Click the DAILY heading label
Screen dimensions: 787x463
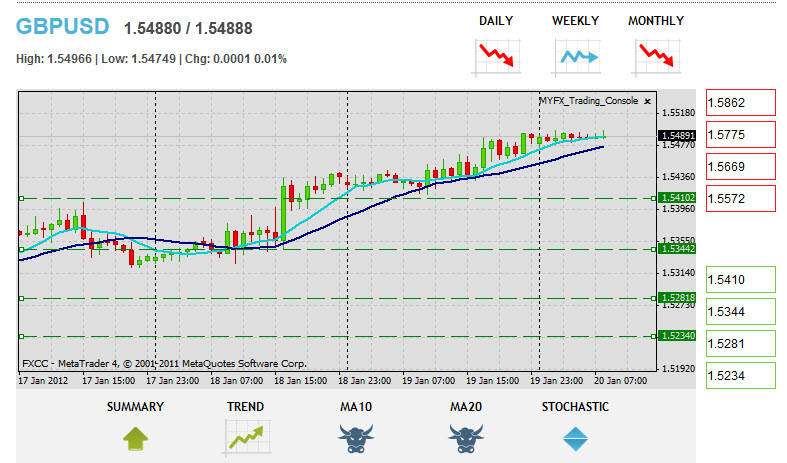[496, 21]
